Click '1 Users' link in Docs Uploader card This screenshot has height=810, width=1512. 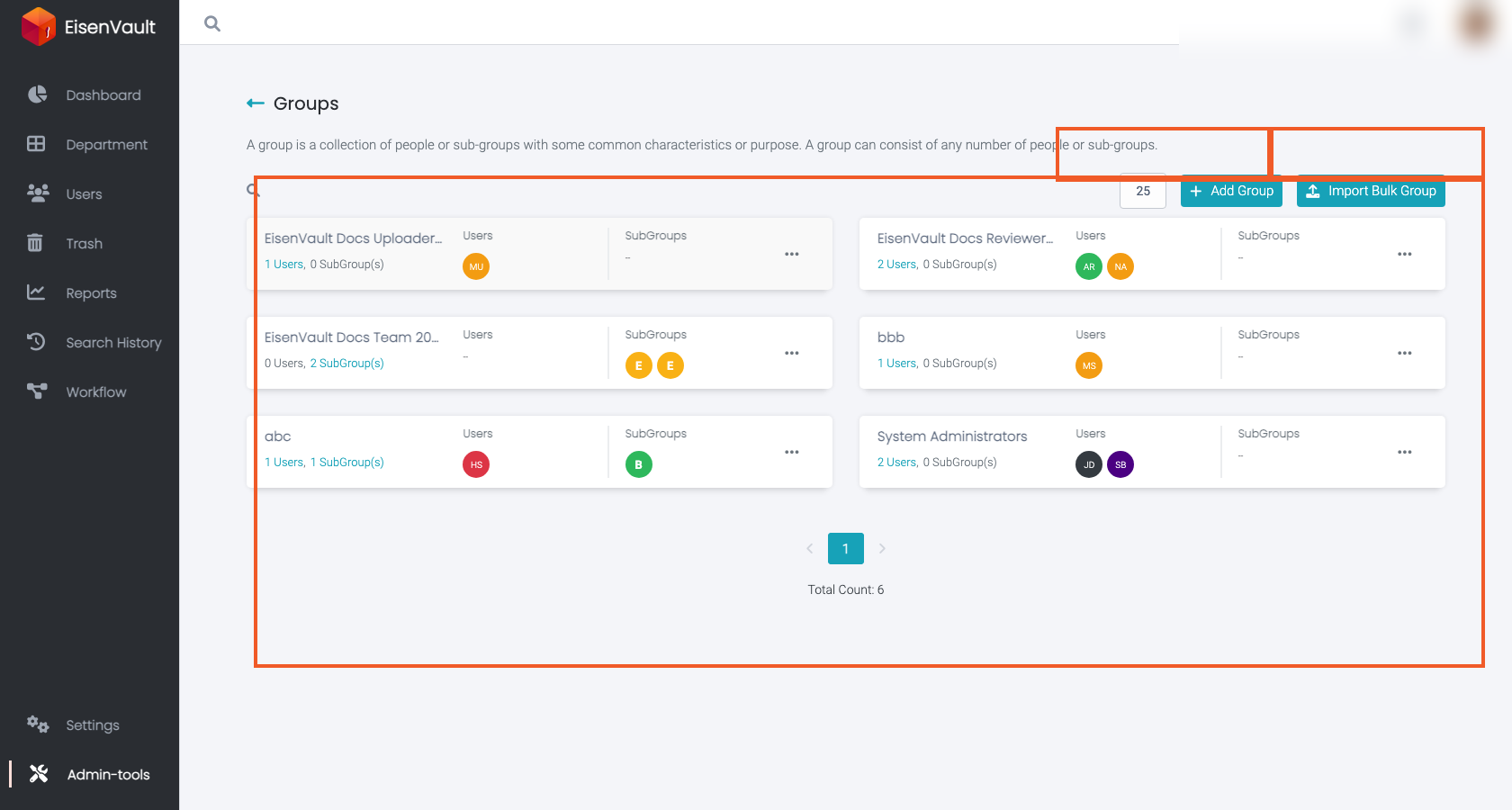tap(284, 265)
